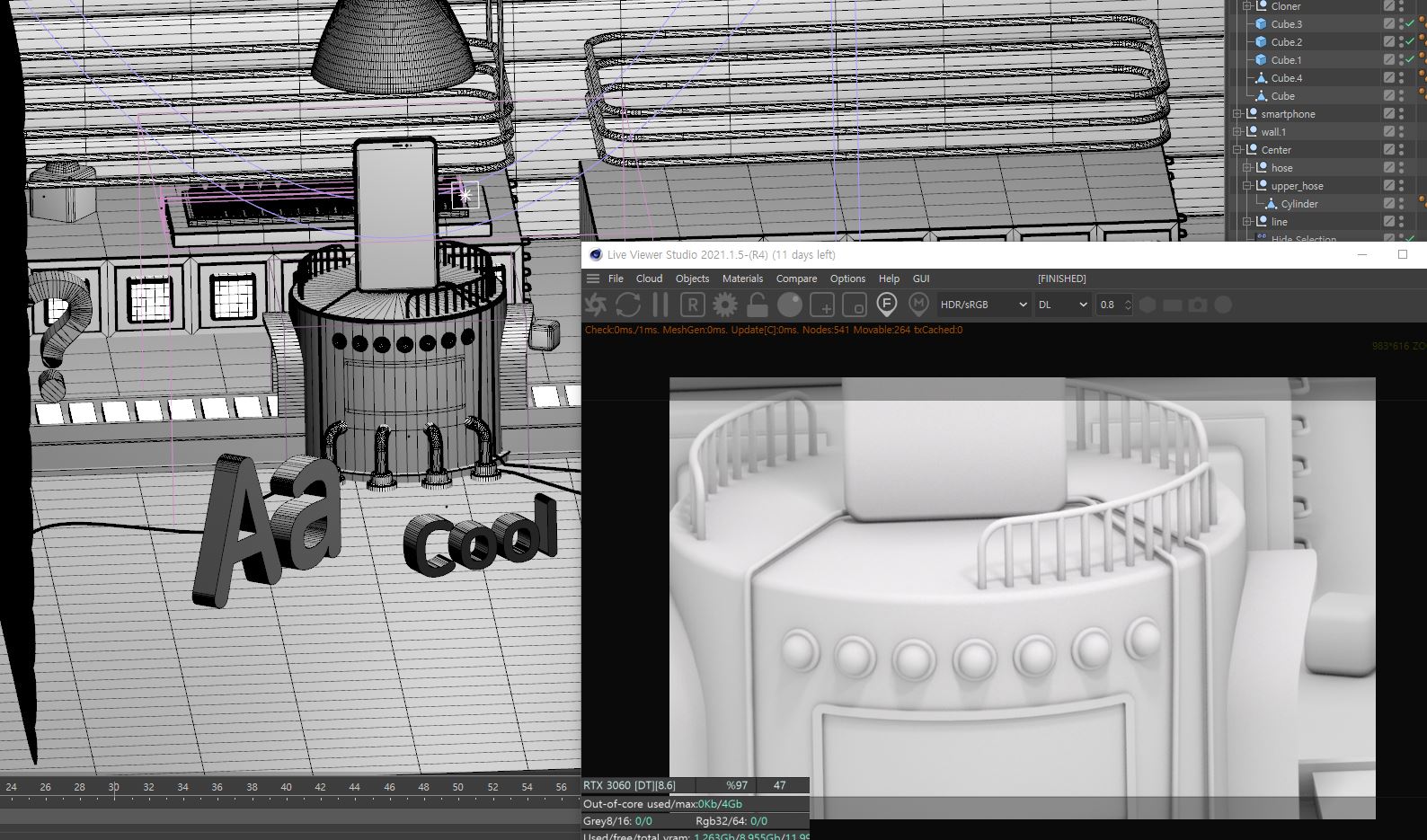Toggle visibility dots for Cube.4
1427x840 pixels.
tap(1401, 78)
